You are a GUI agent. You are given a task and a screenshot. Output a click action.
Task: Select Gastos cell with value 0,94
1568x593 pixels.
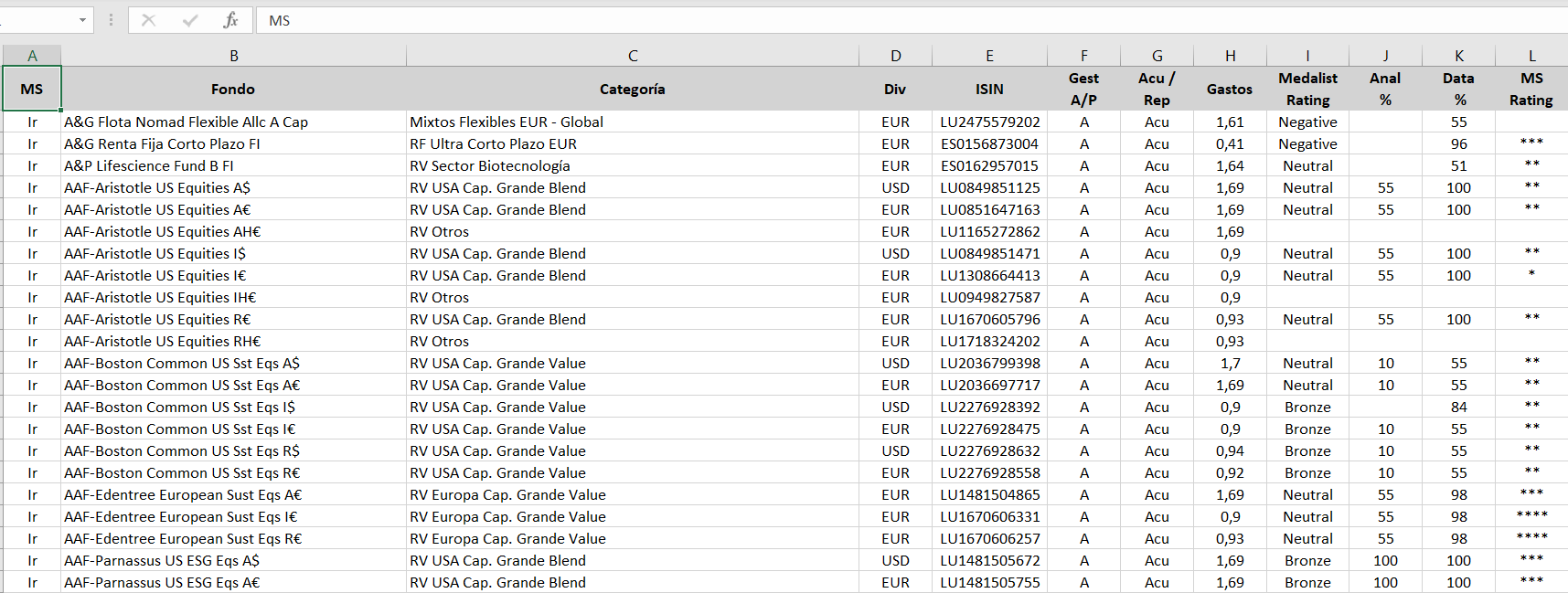1231,450
